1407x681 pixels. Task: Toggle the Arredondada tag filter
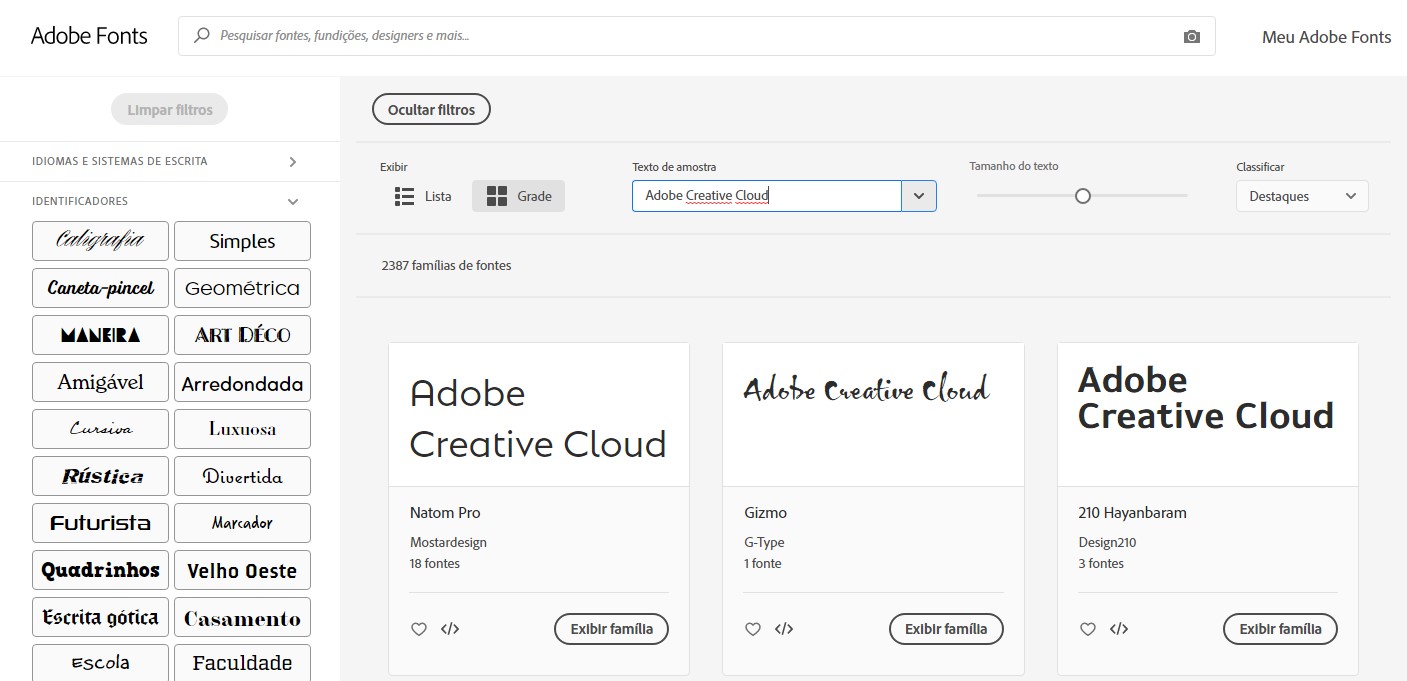point(242,382)
